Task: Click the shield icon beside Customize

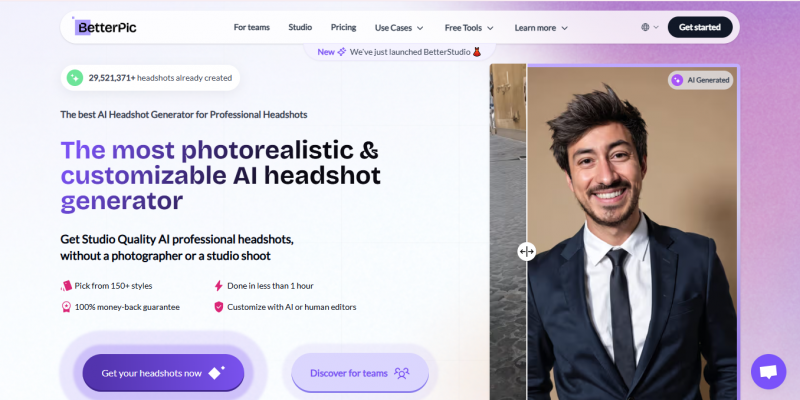Action: 218,307
